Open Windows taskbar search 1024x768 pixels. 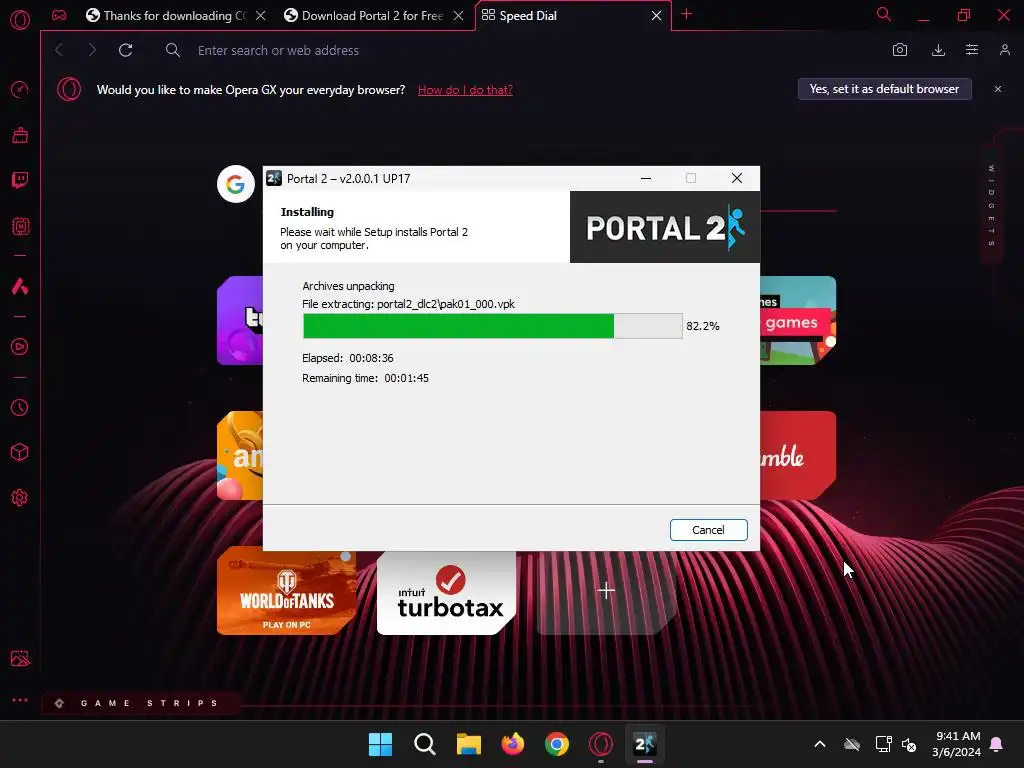click(x=424, y=744)
